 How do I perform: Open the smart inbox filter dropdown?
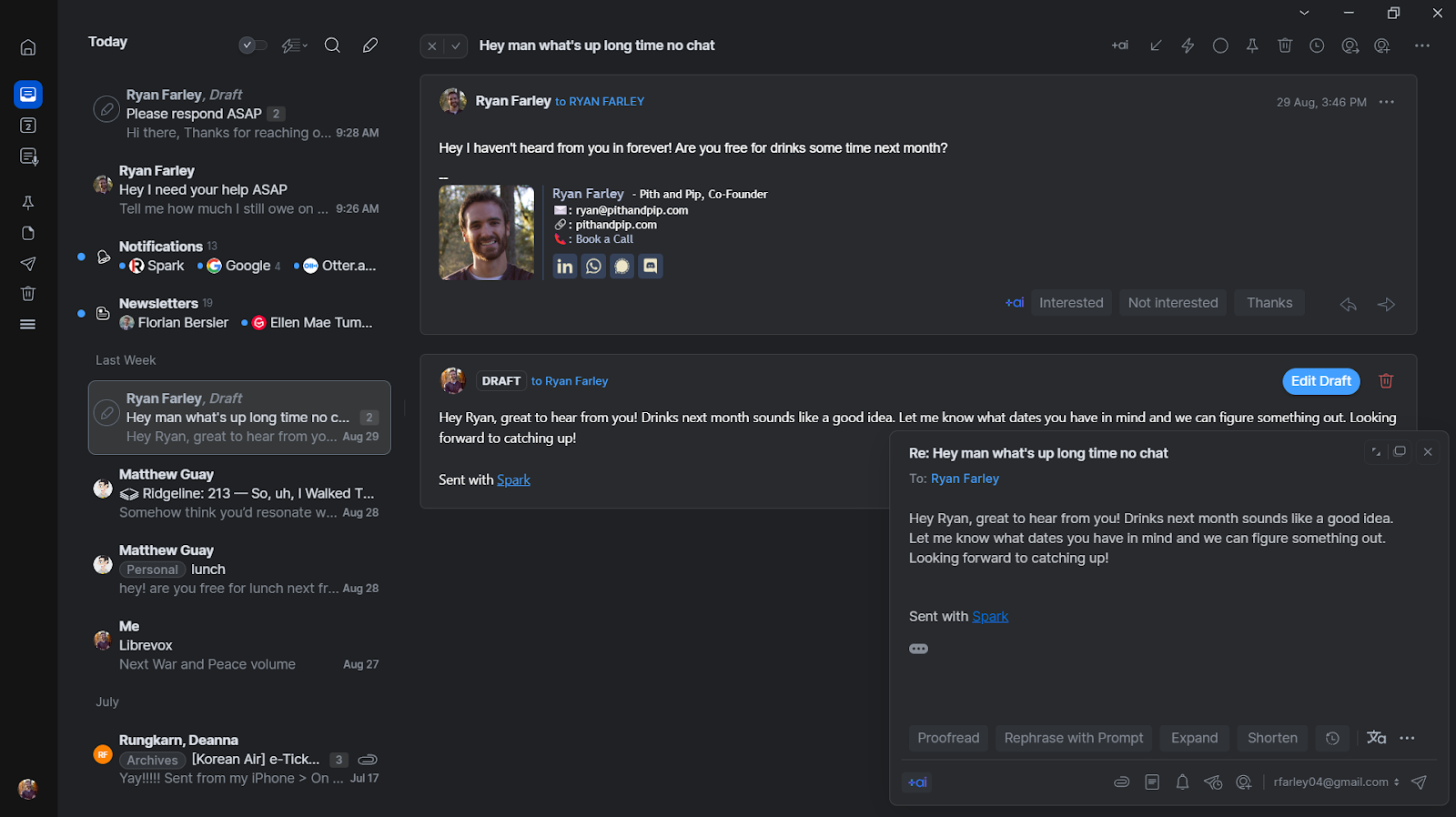click(294, 45)
